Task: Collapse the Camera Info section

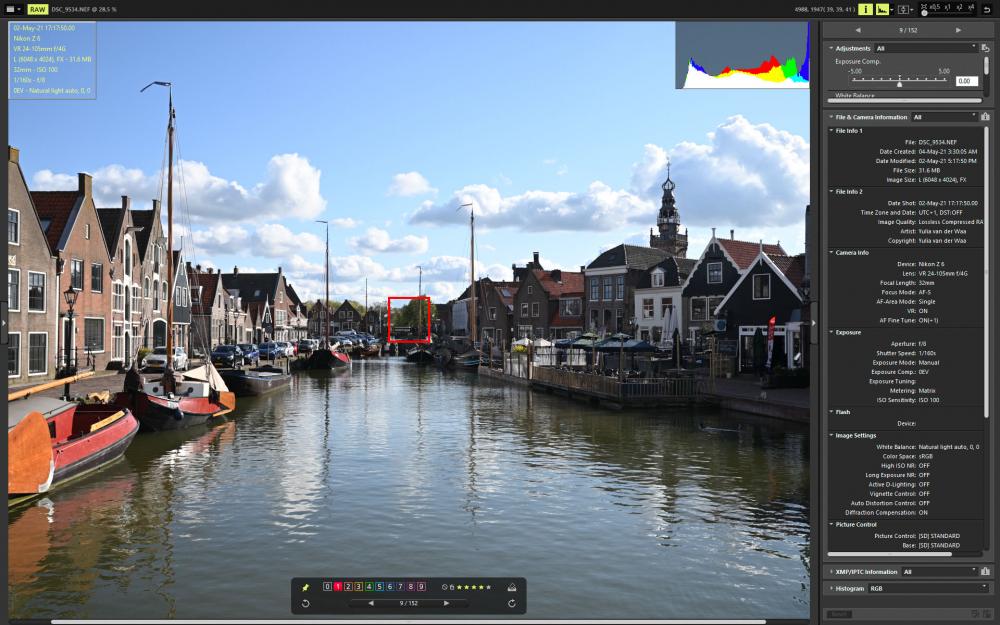Action: (832, 253)
